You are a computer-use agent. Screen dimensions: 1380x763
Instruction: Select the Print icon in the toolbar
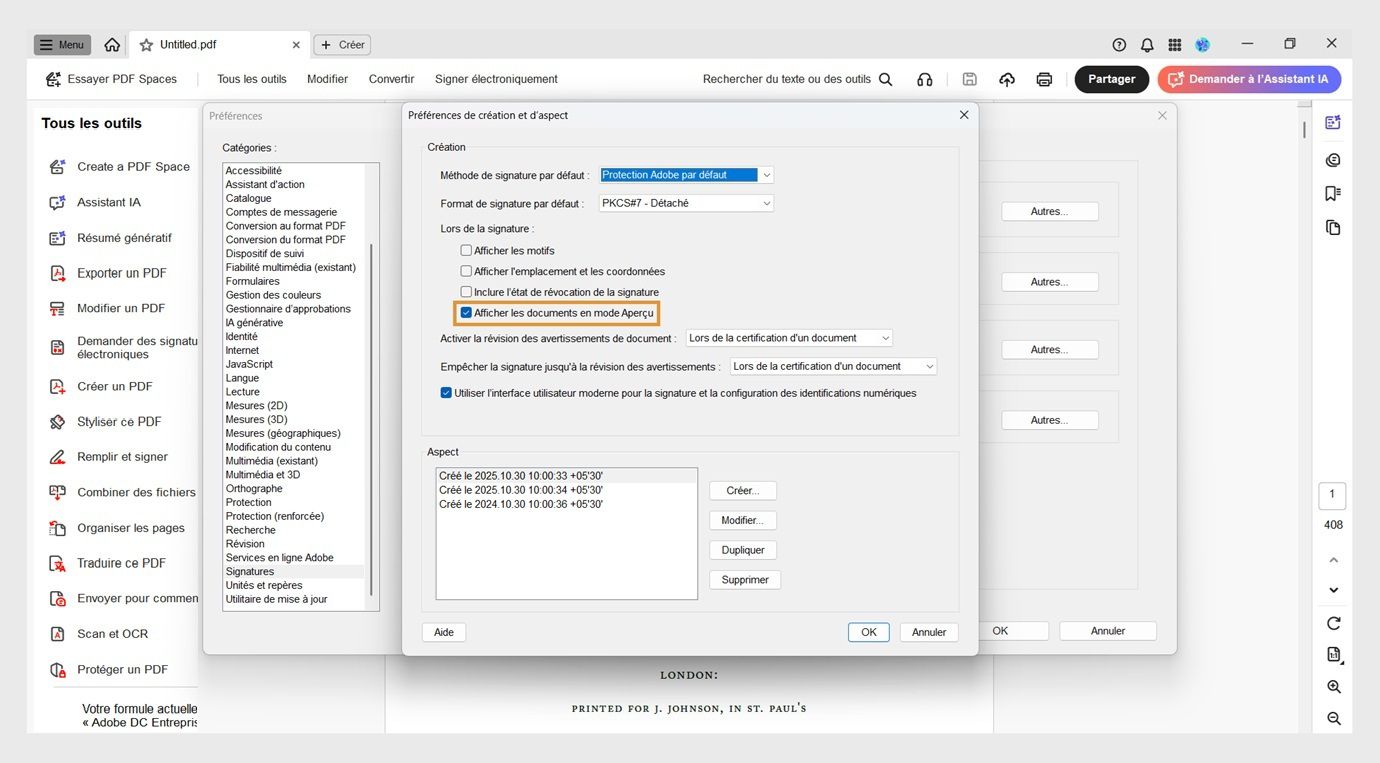(x=1044, y=79)
